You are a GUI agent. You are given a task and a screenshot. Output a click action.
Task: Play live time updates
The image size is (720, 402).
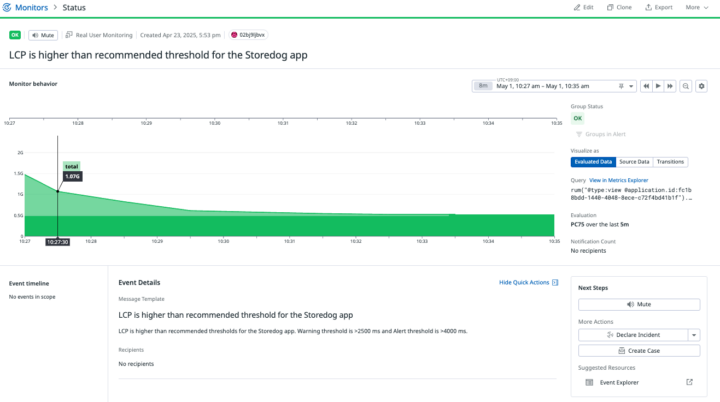click(658, 86)
